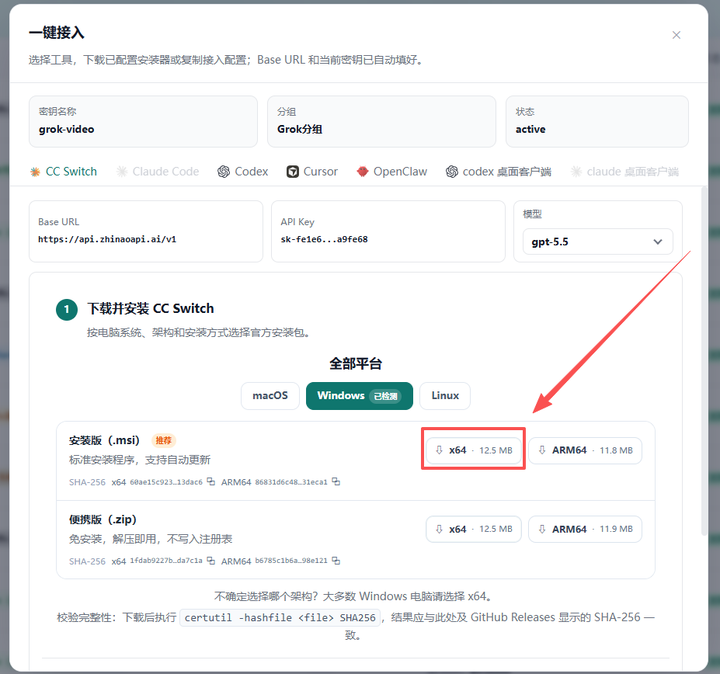Screen dimensions: 720x674
Task: Download the .msi x64 12.5 MB installer
Action: [473, 450]
